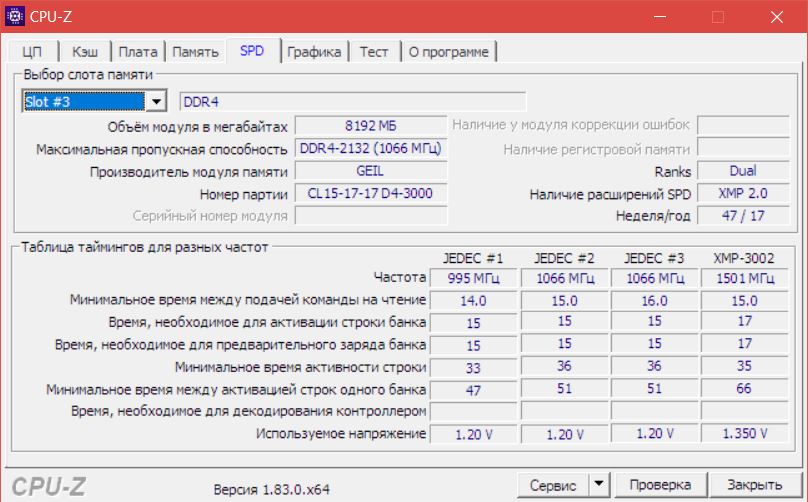
Task: Switch to the Память tab
Action: tap(195, 52)
